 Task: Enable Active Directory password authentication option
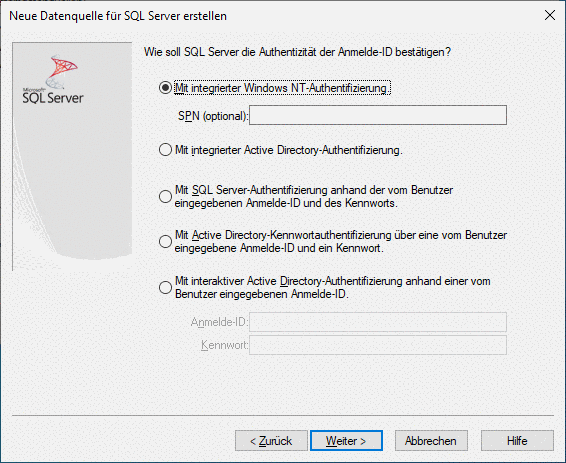click(x=165, y=241)
